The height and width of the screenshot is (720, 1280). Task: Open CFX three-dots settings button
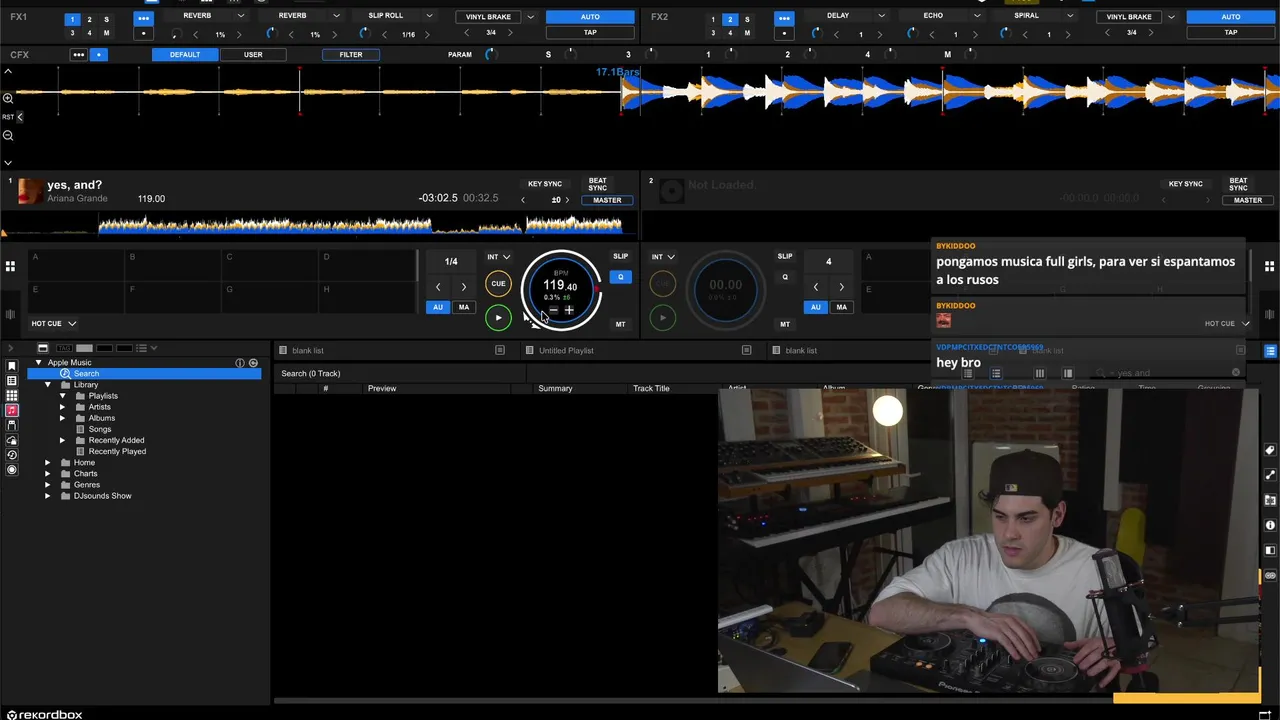tap(78, 54)
